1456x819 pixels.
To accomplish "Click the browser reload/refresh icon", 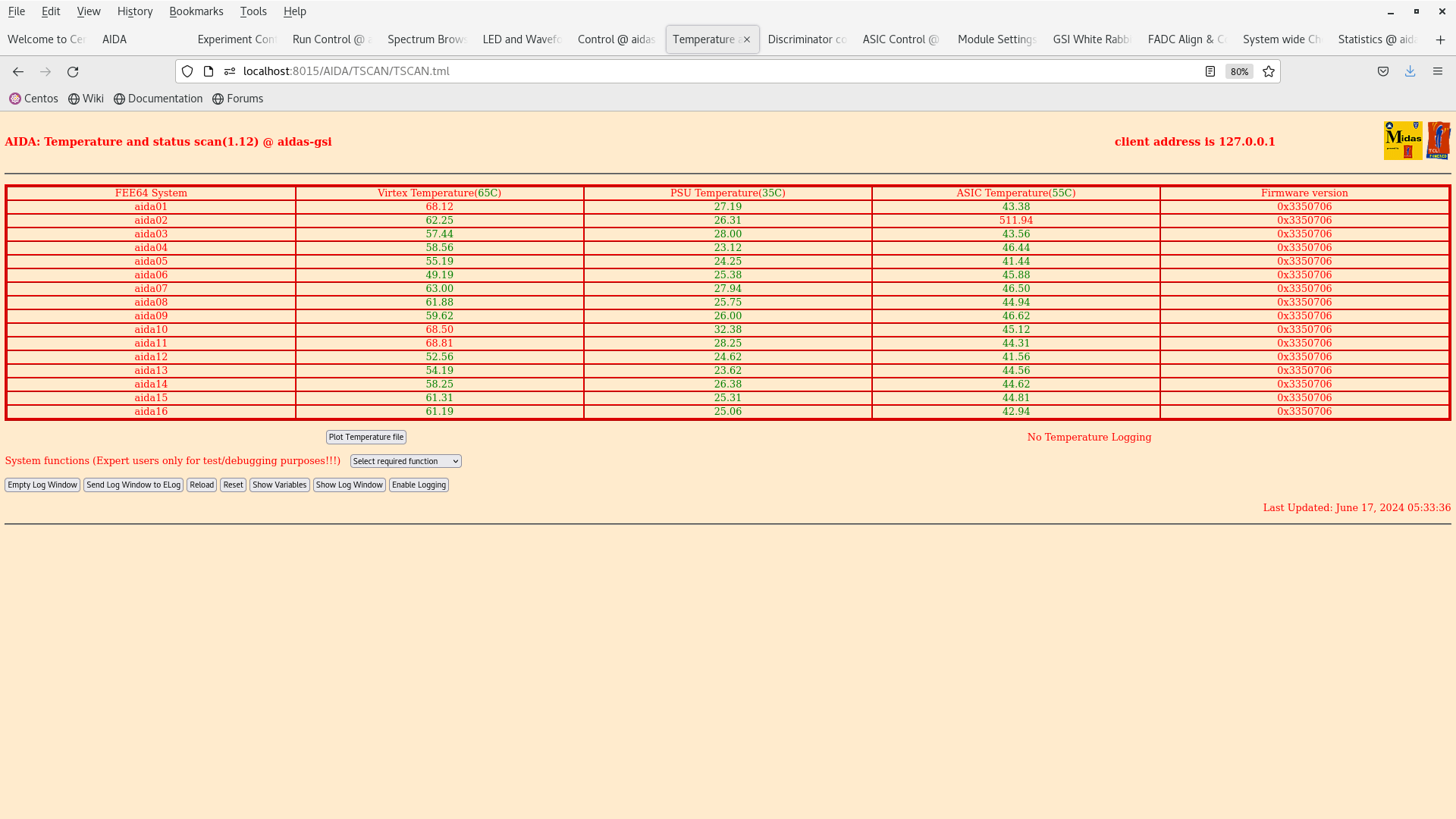I will [73, 71].
